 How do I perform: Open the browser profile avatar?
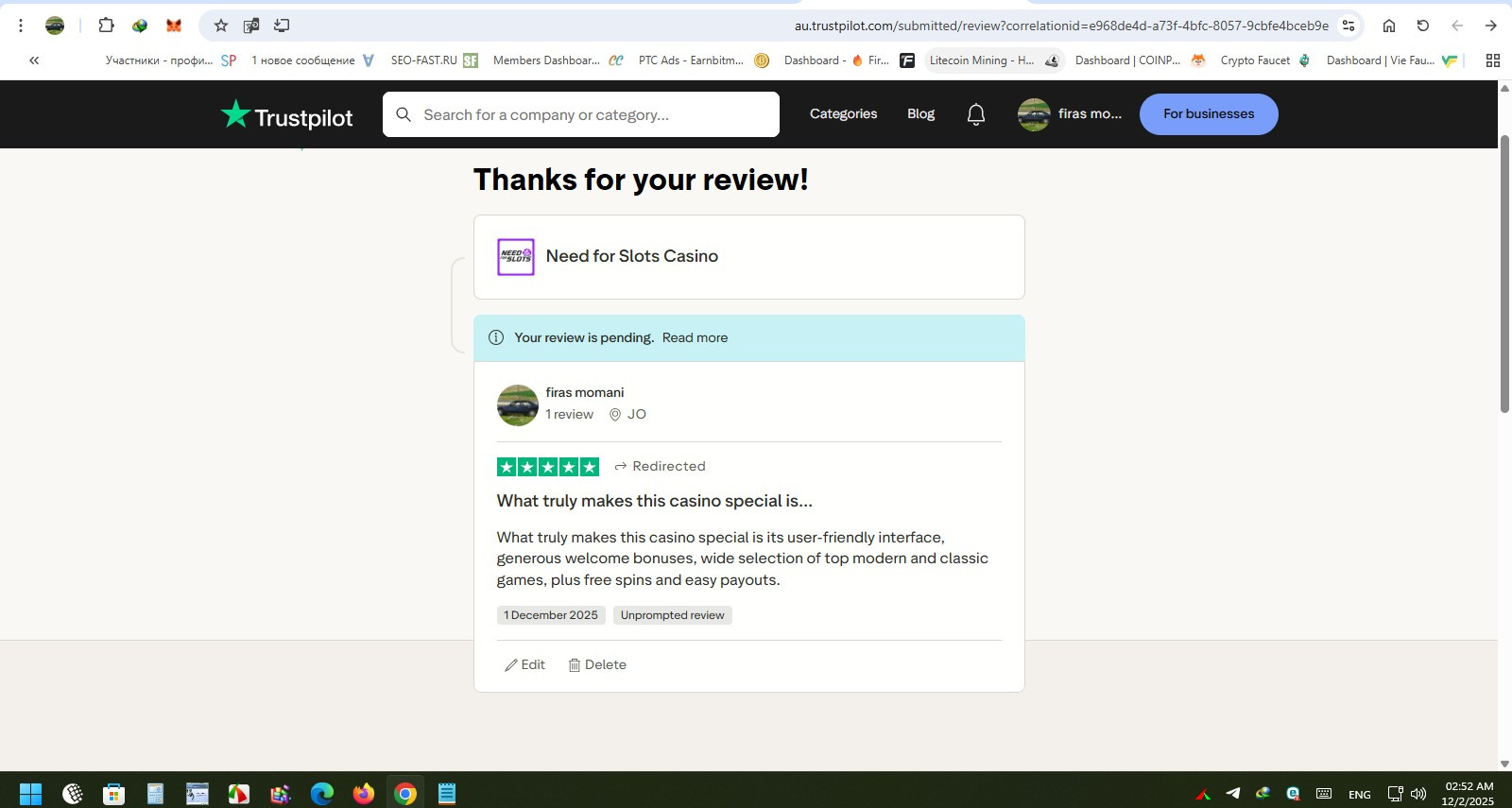click(55, 26)
